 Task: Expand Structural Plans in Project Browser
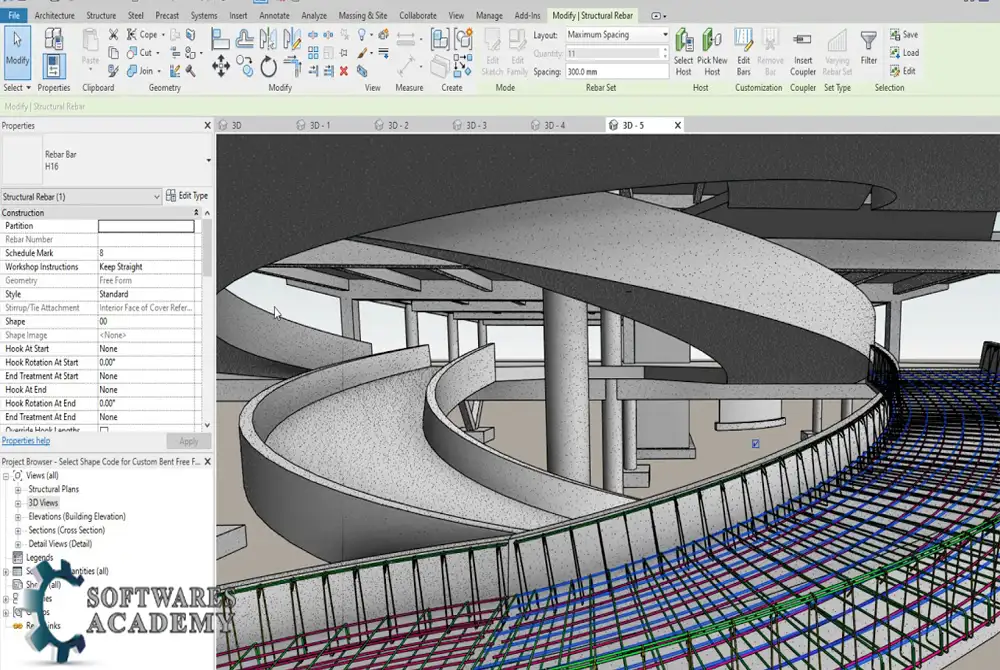pyautogui.click(x=18, y=490)
